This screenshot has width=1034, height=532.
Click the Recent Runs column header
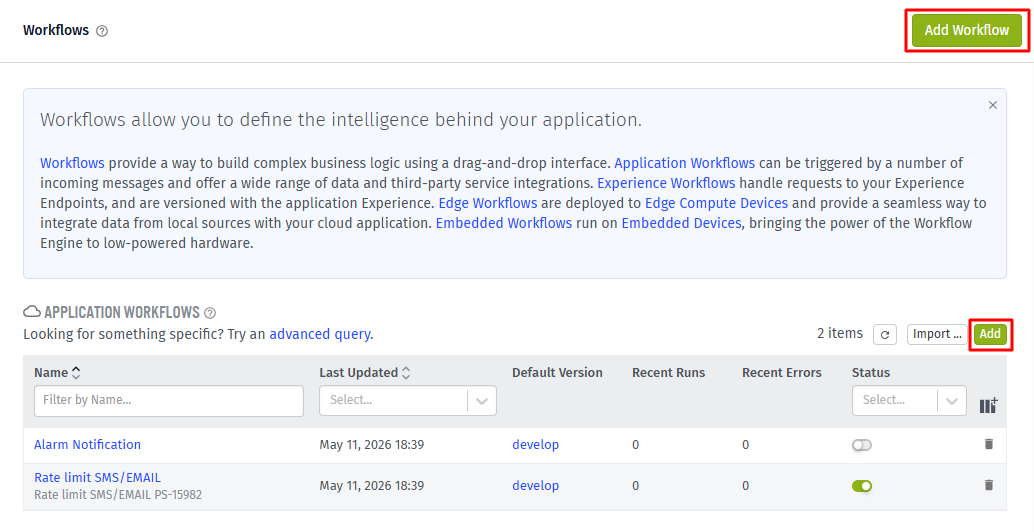click(x=669, y=372)
